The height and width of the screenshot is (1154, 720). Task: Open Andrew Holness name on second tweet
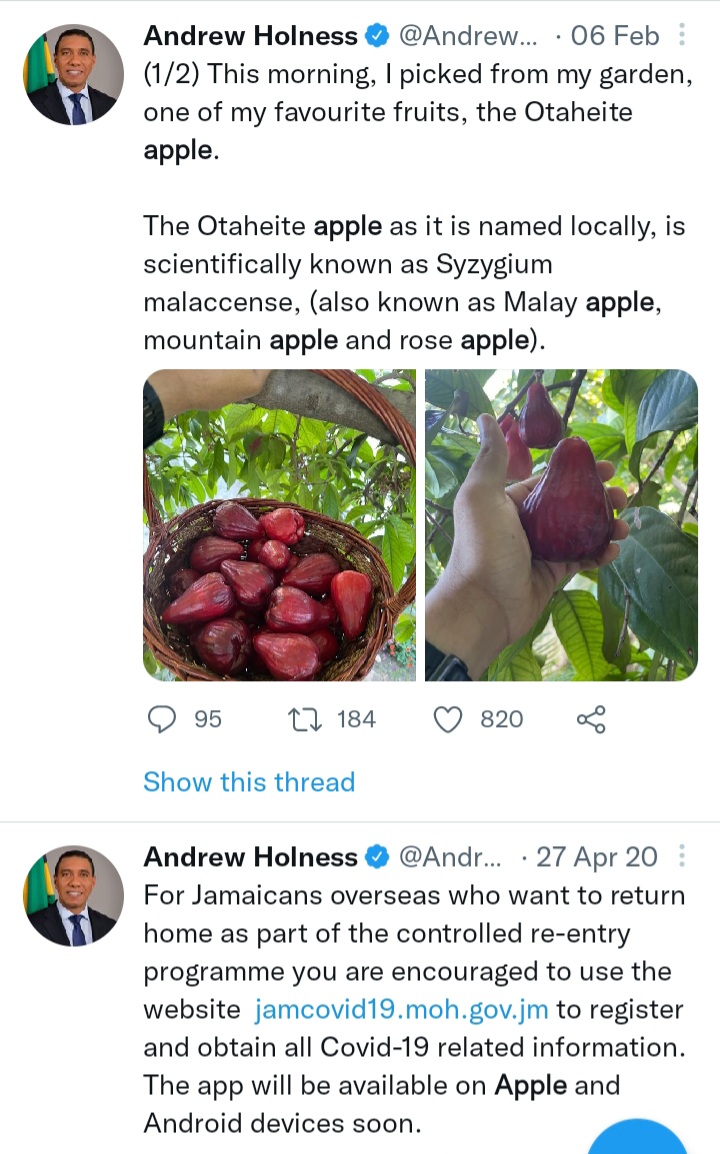pos(250,857)
